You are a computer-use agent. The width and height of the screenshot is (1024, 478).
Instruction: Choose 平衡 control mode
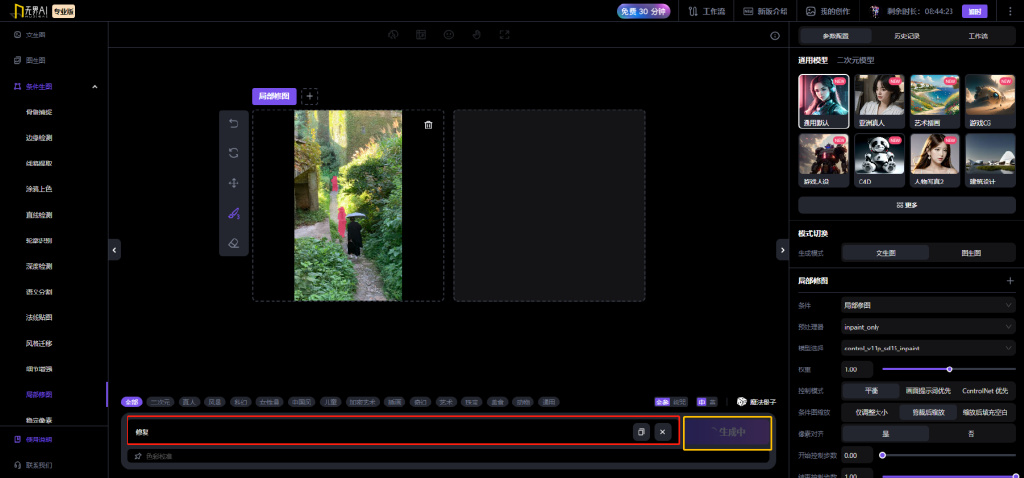871,390
